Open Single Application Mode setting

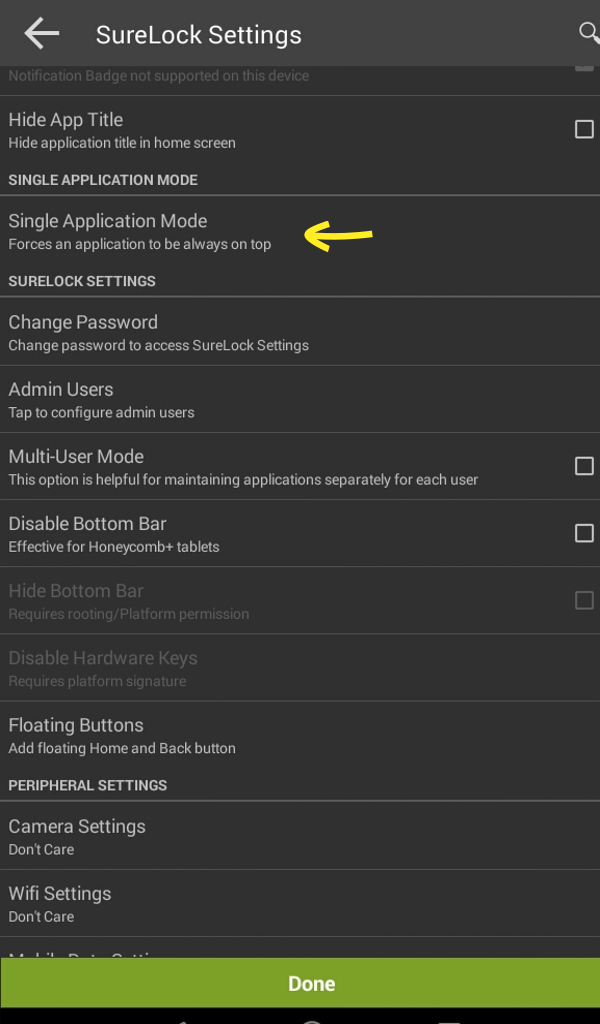click(300, 232)
